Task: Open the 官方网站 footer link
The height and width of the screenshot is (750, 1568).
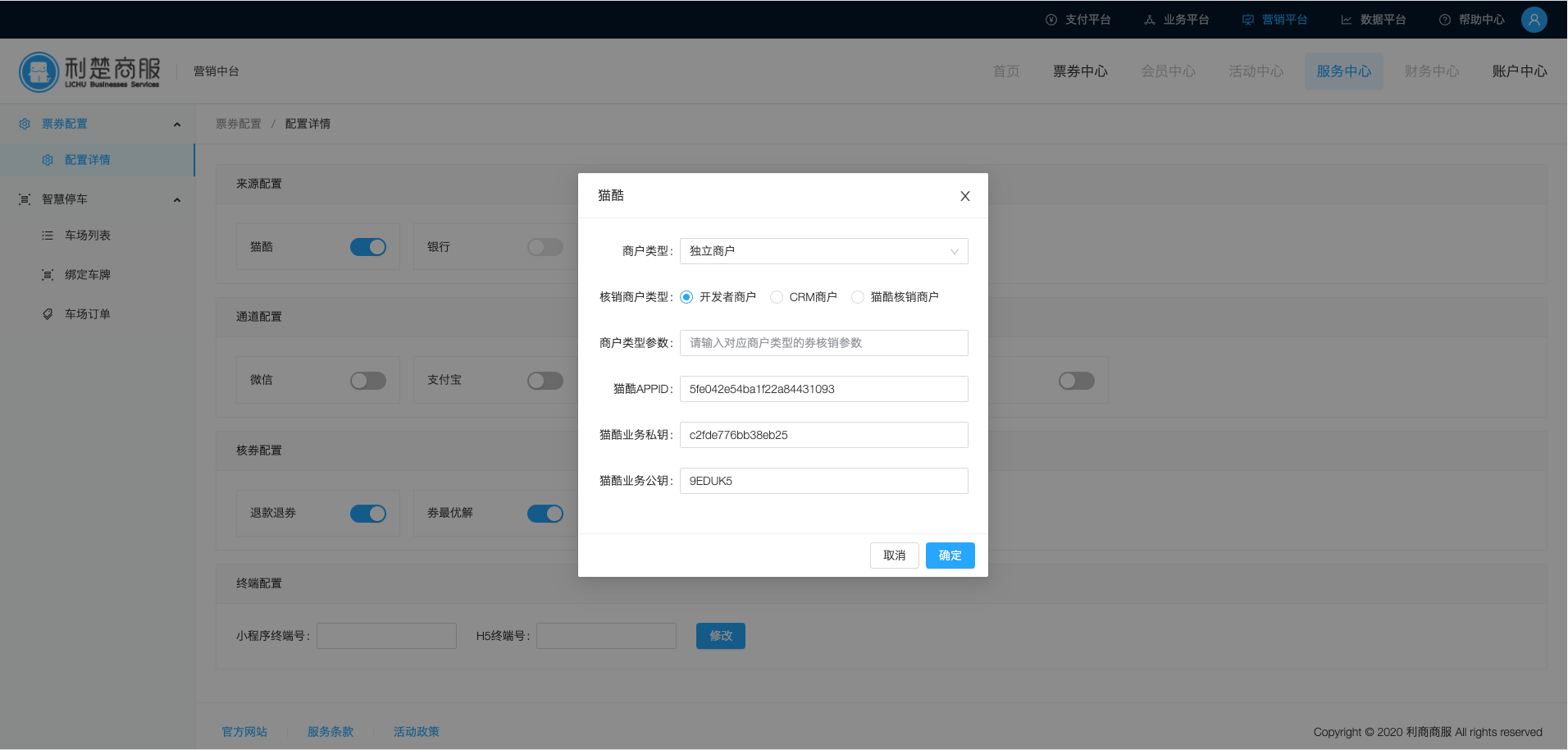Action: click(244, 732)
